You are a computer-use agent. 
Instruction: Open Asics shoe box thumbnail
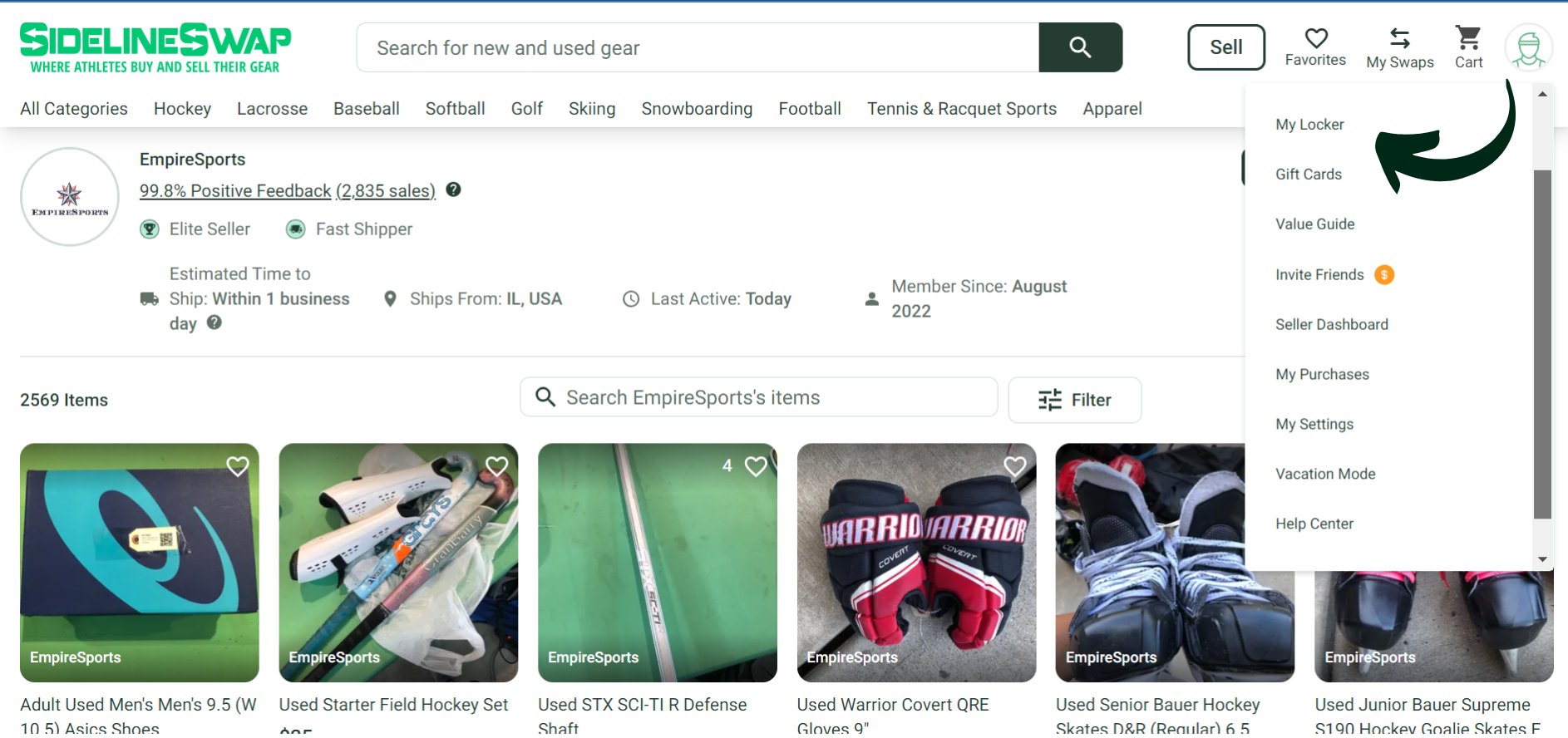pyautogui.click(x=140, y=563)
